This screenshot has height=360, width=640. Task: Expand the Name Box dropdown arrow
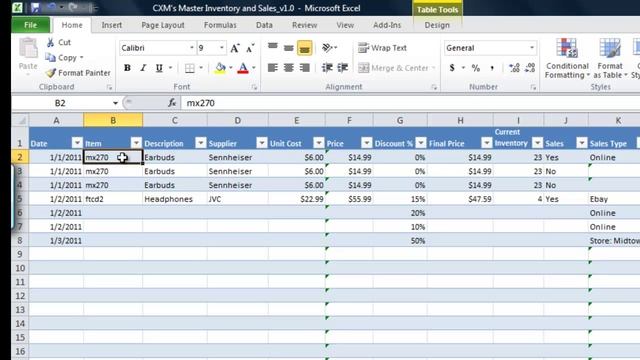[x=115, y=103]
